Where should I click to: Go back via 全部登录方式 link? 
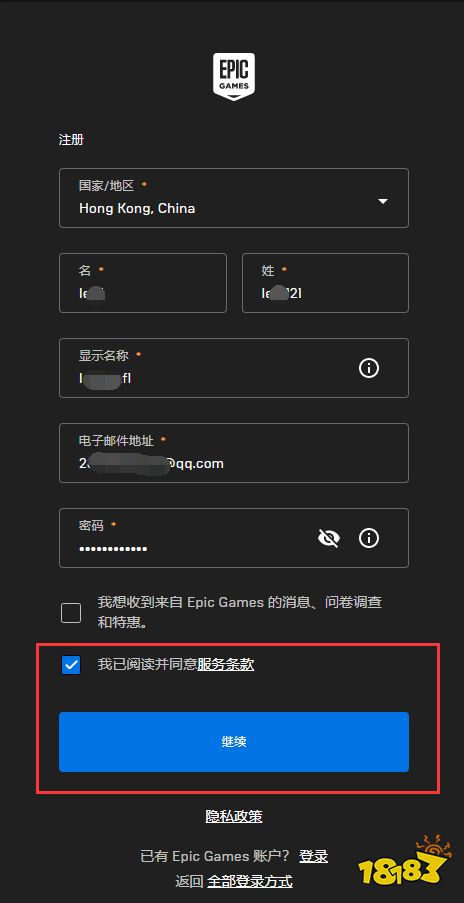[250, 881]
